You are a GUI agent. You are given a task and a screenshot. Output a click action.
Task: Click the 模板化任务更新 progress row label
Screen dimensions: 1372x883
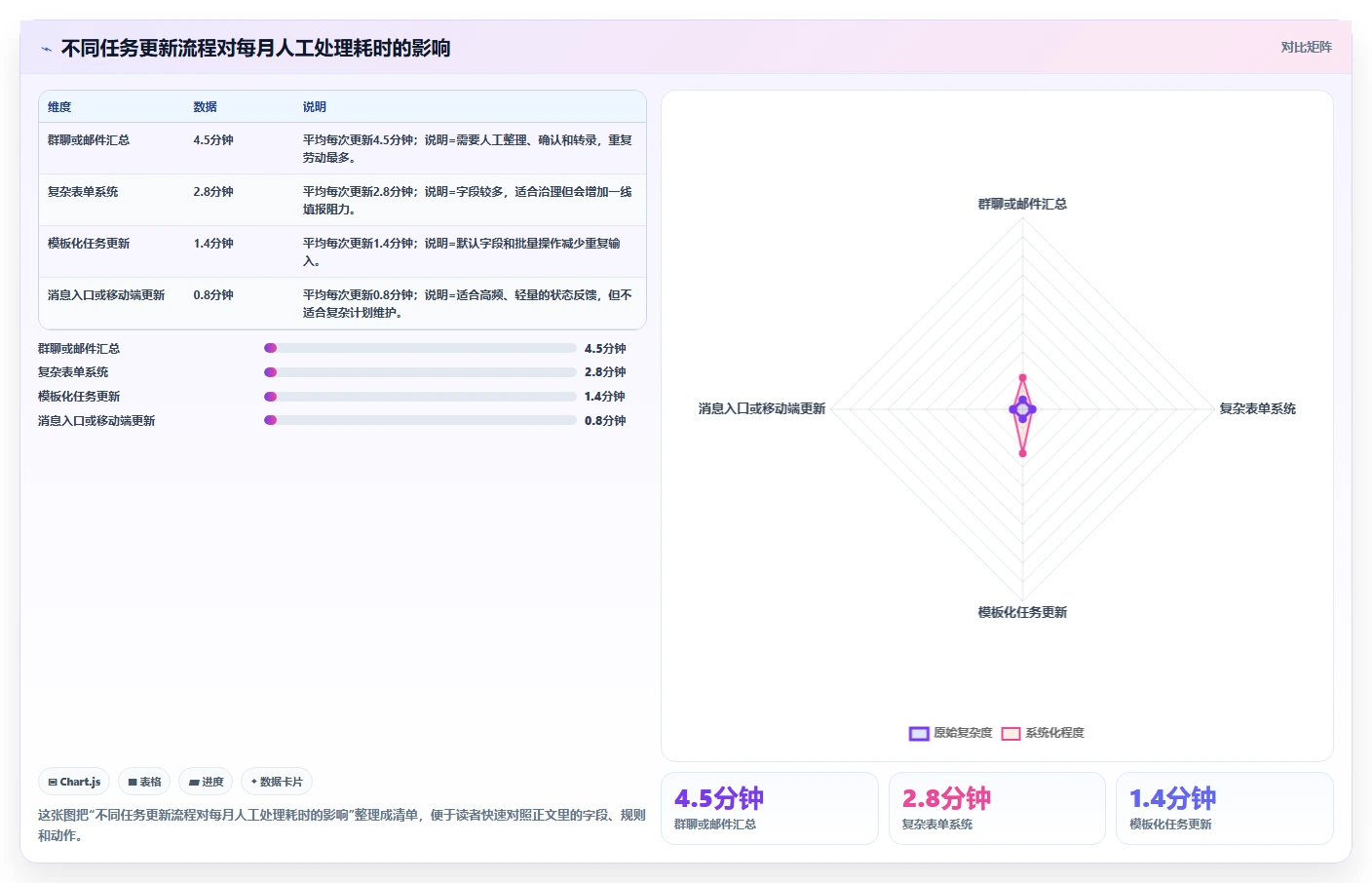pyautogui.click(x=79, y=397)
